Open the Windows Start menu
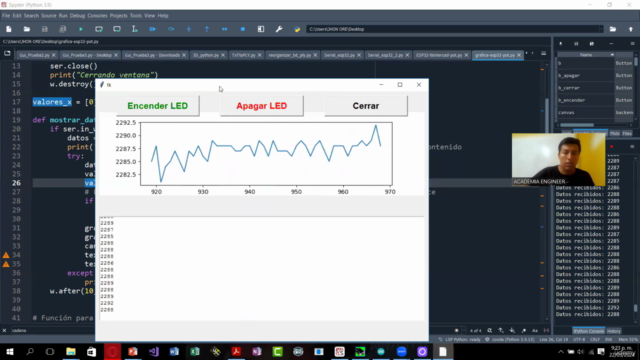This screenshot has height=360, width=640. coord(9,351)
